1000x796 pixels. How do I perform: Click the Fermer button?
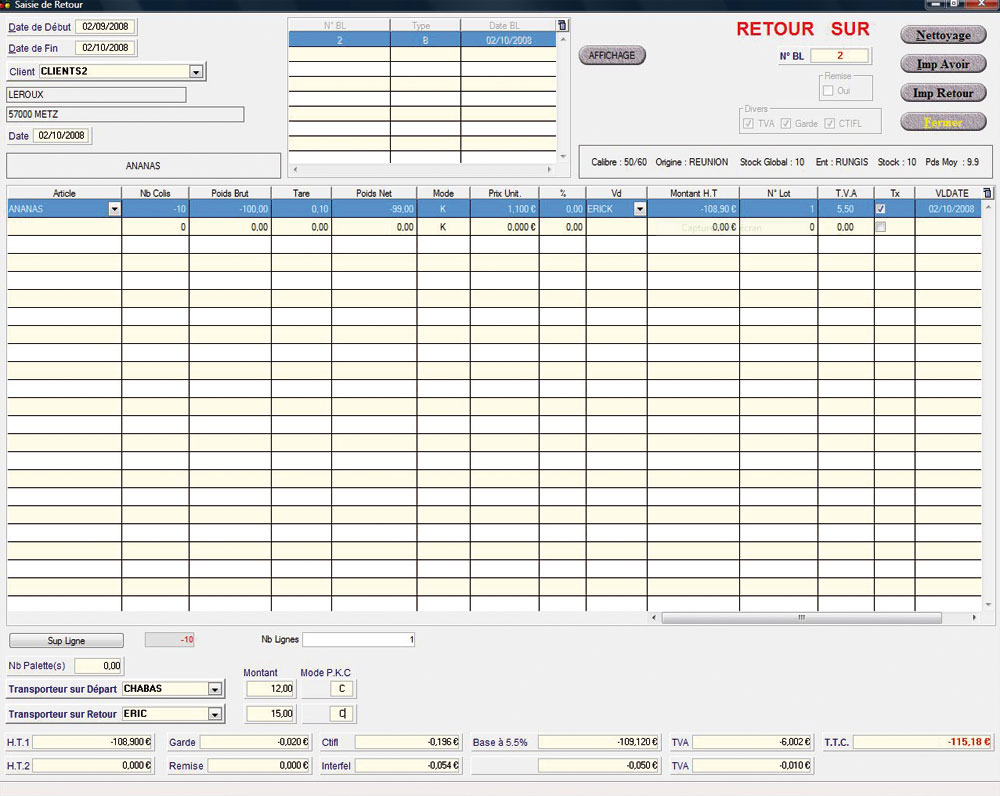tap(943, 121)
